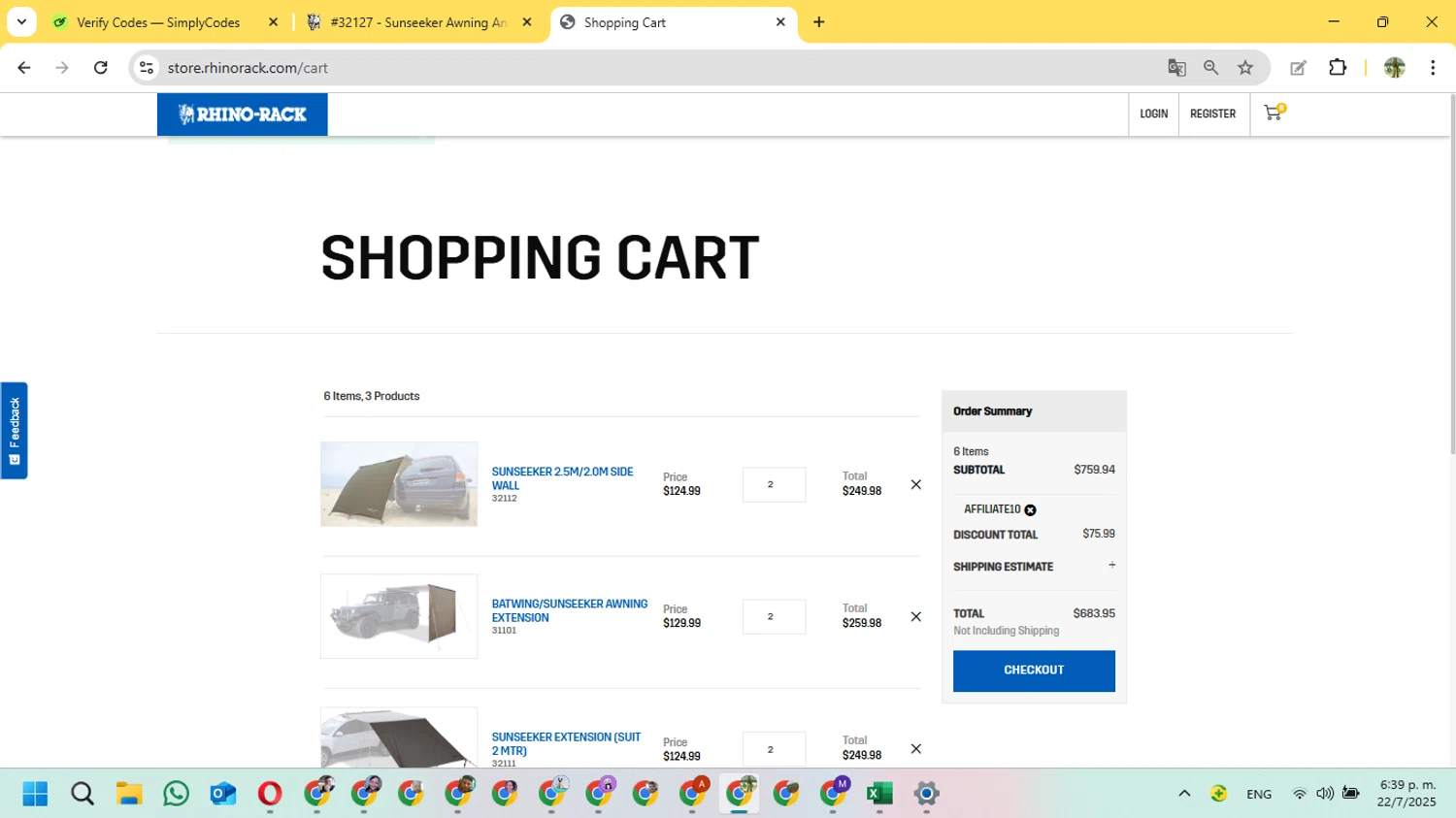Open WhatsApp from the taskbar
The height and width of the screenshot is (818, 1456).
tap(176, 794)
